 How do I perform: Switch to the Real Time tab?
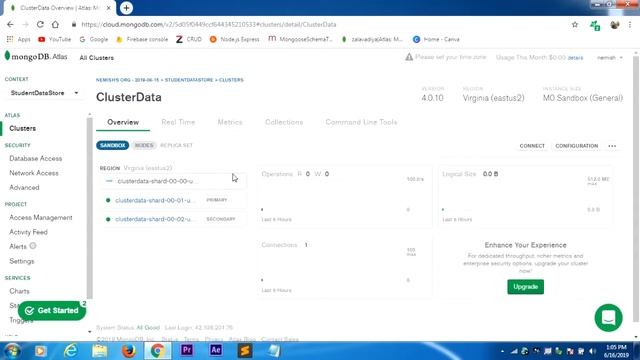(x=178, y=122)
